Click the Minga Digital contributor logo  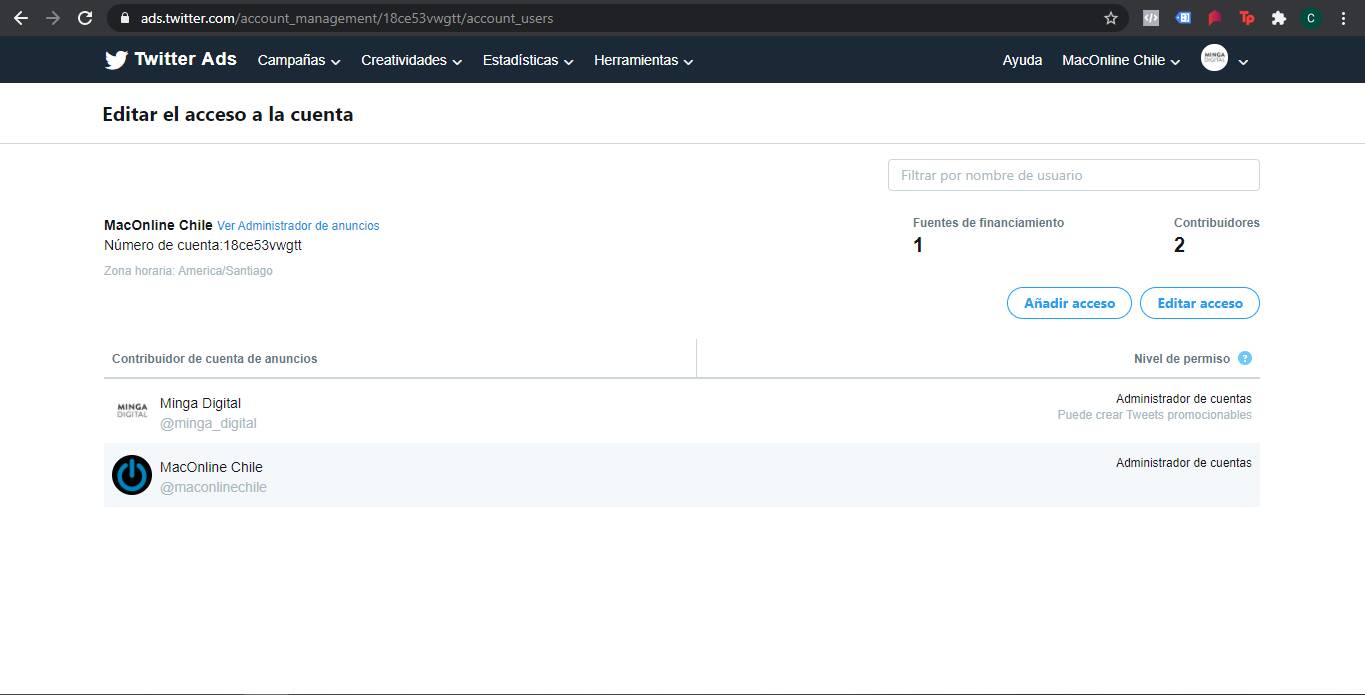point(132,411)
